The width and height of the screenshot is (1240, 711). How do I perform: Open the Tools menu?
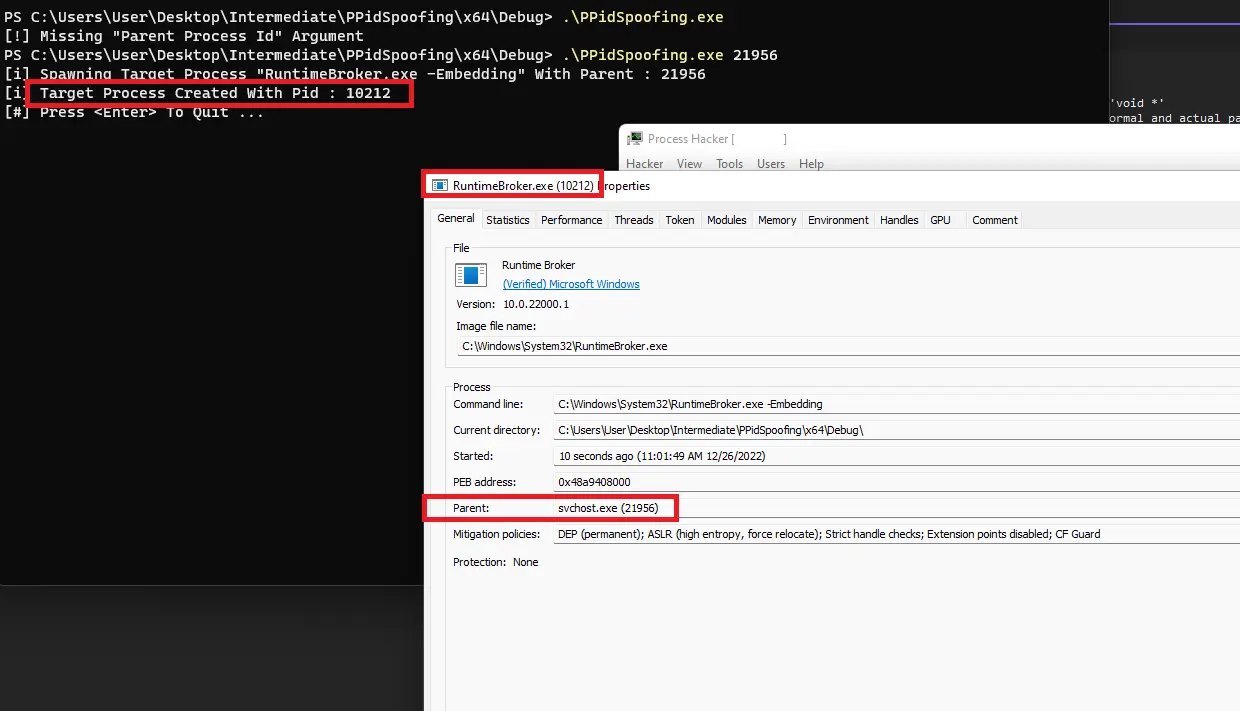point(729,164)
